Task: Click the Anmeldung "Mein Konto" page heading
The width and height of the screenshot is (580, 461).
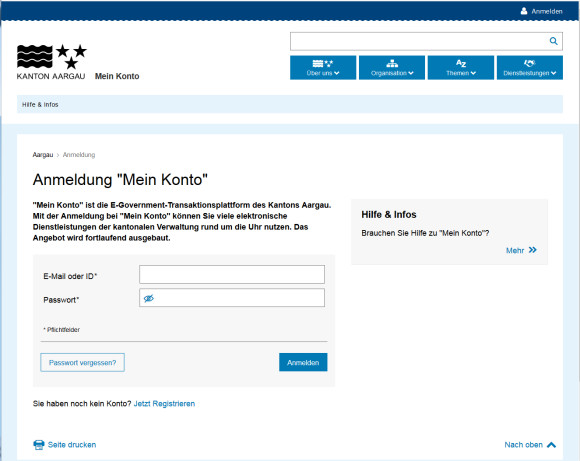Action: [120, 180]
